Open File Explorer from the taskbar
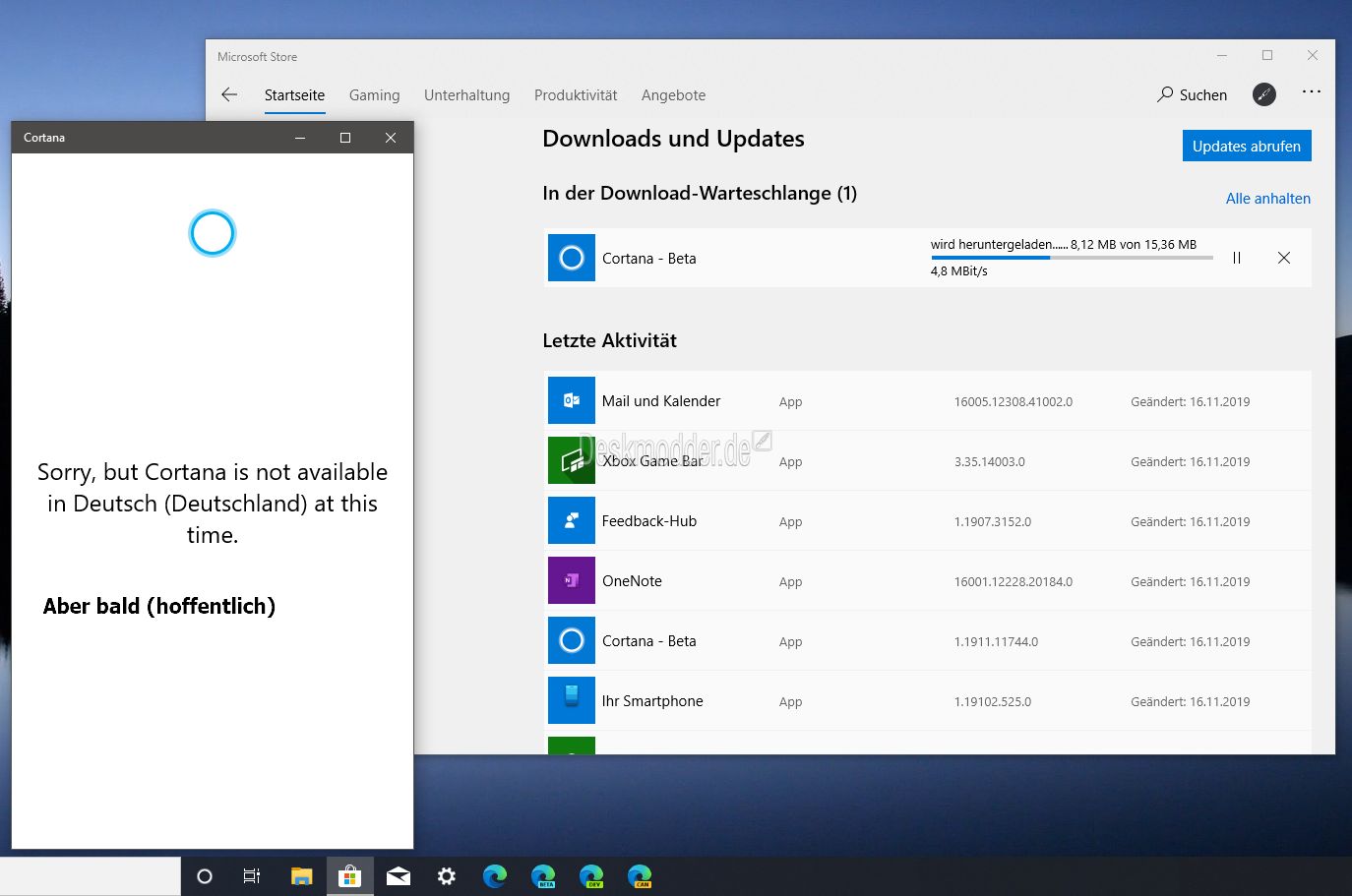The width and height of the screenshot is (1352, 896). point(301,876)
